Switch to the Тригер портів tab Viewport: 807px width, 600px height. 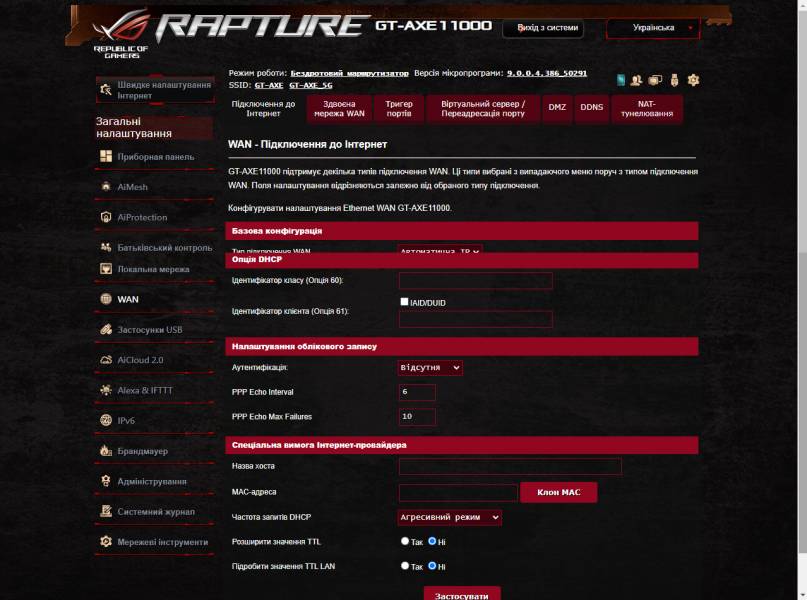pyautogui.click(x=399, y=109)
